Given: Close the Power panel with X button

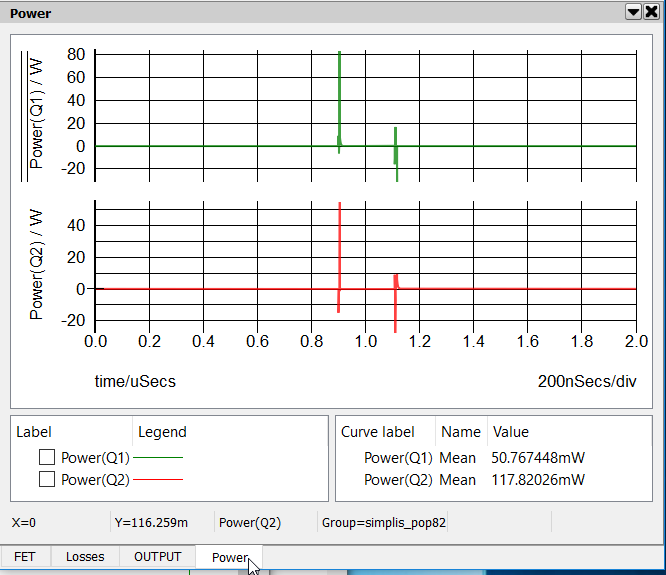Looking at the screenshot, I should pyautogui.click(x=651, y=12).
